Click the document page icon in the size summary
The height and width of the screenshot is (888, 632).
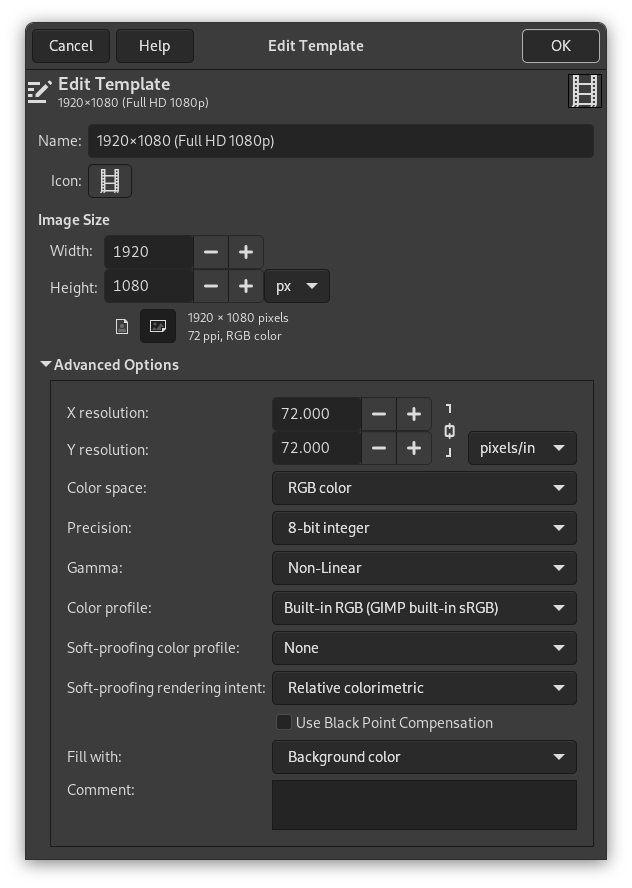(x=122, y=326)
